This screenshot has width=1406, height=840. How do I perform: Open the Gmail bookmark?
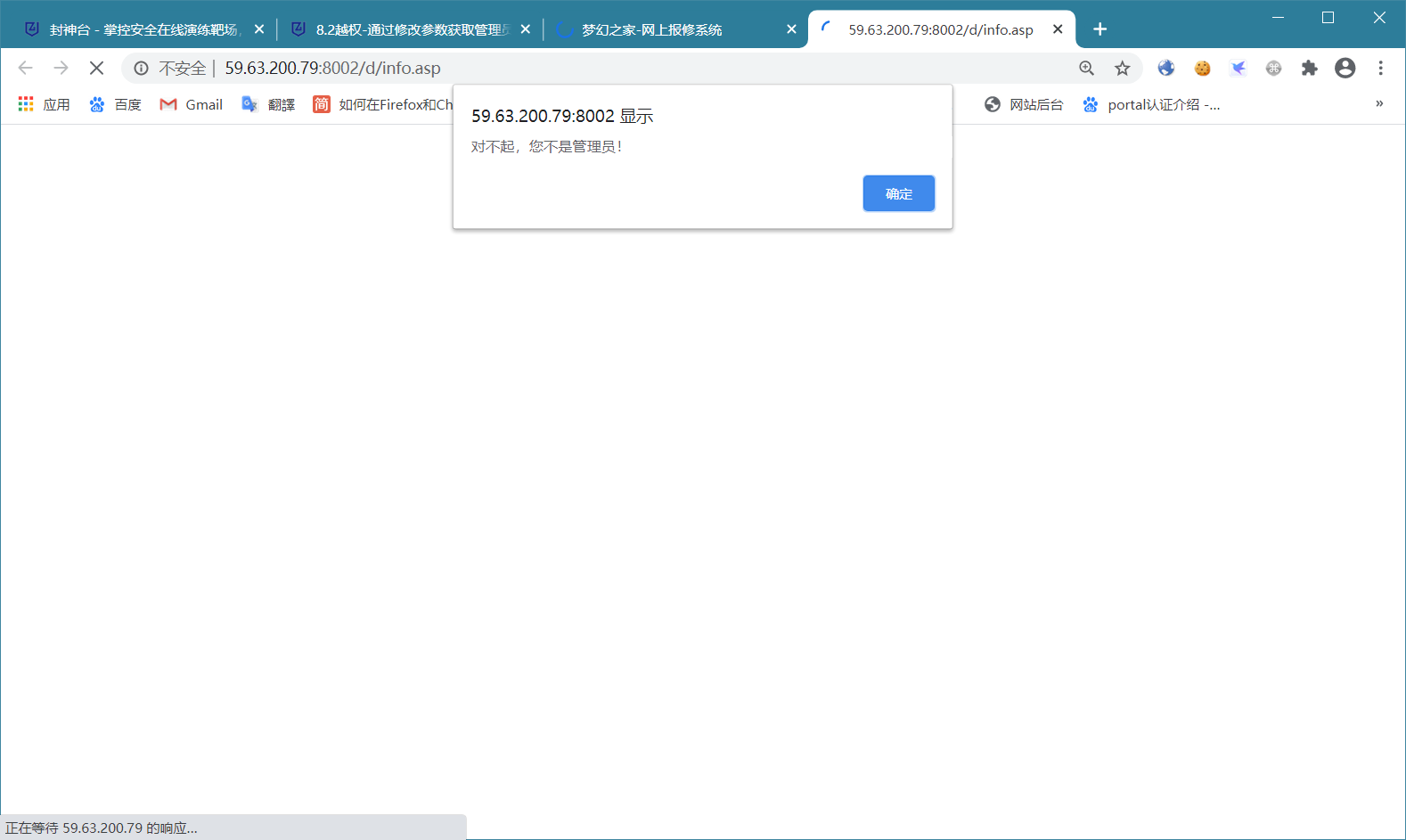pos(191,104)
